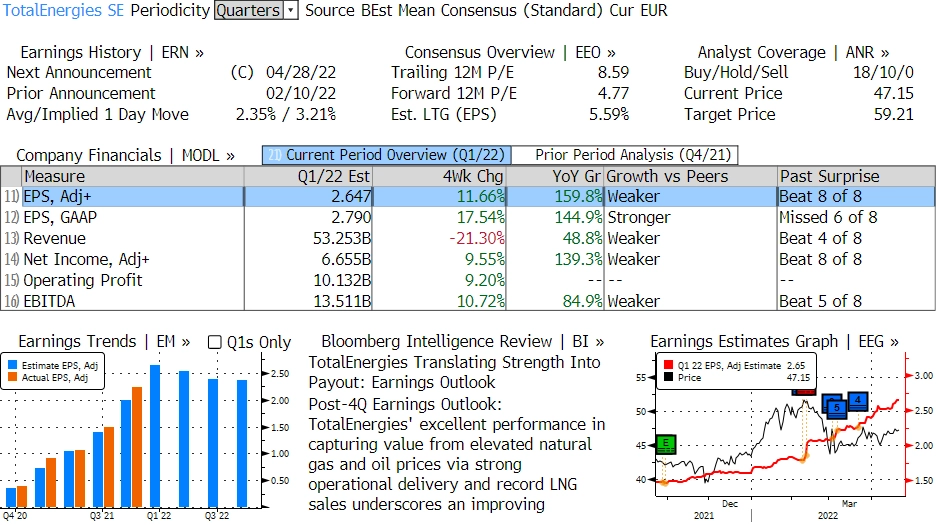Click the blue marker labeled 5 on graph

point(836,408)
